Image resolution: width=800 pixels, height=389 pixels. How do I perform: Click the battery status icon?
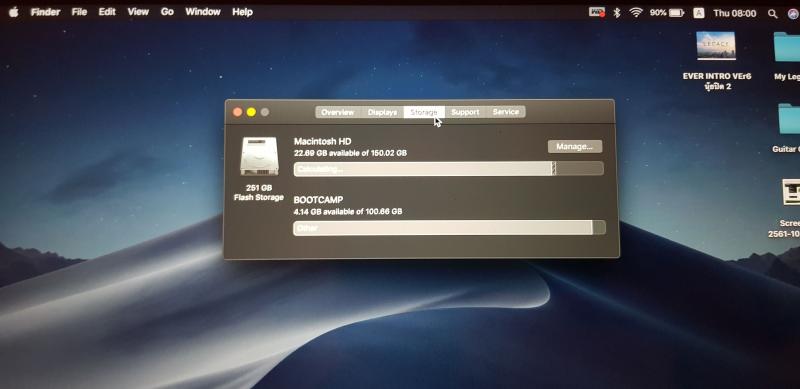pos(676,13)
